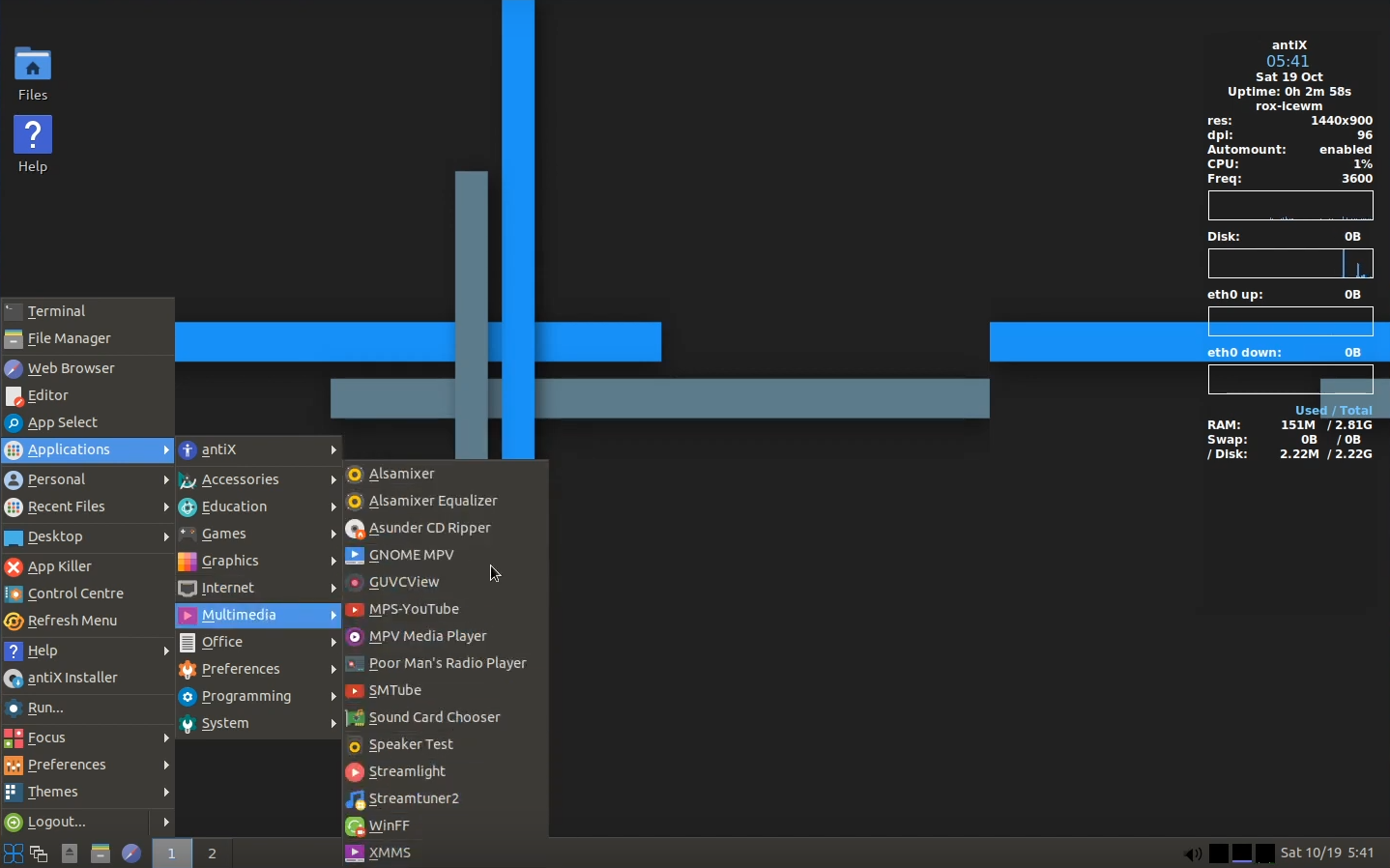Open the Accessories category
1390x868 pixels.
click(x=259, y=479)
